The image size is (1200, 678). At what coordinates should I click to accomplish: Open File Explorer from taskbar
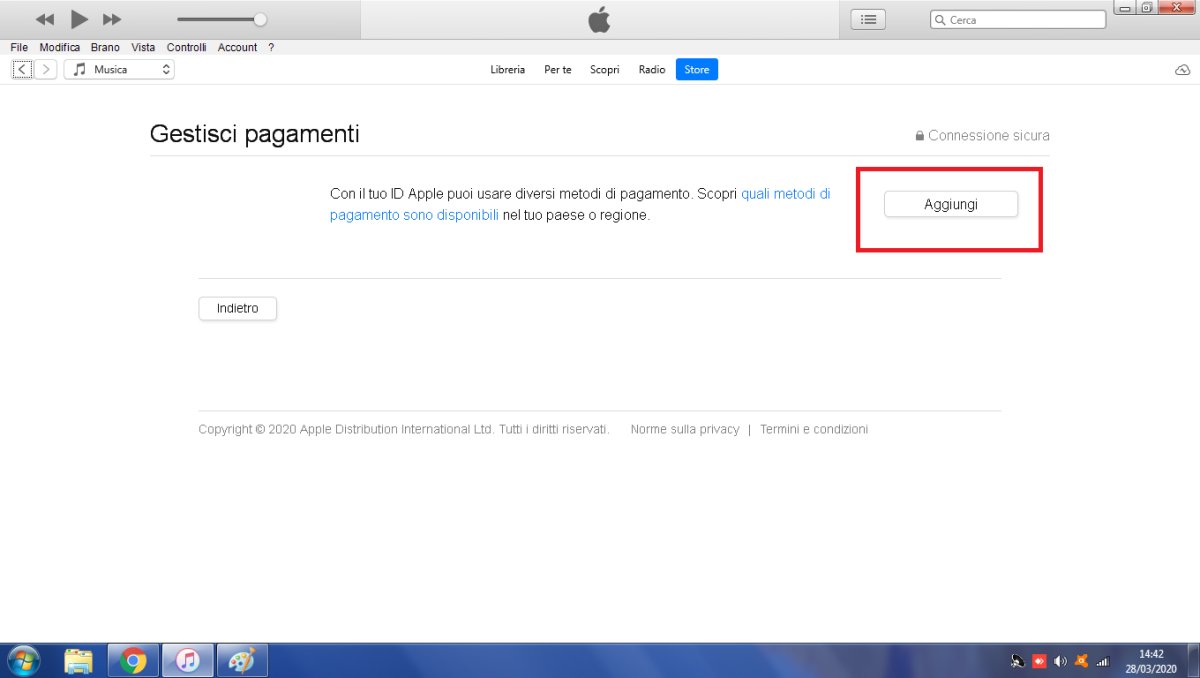[79, 660]
